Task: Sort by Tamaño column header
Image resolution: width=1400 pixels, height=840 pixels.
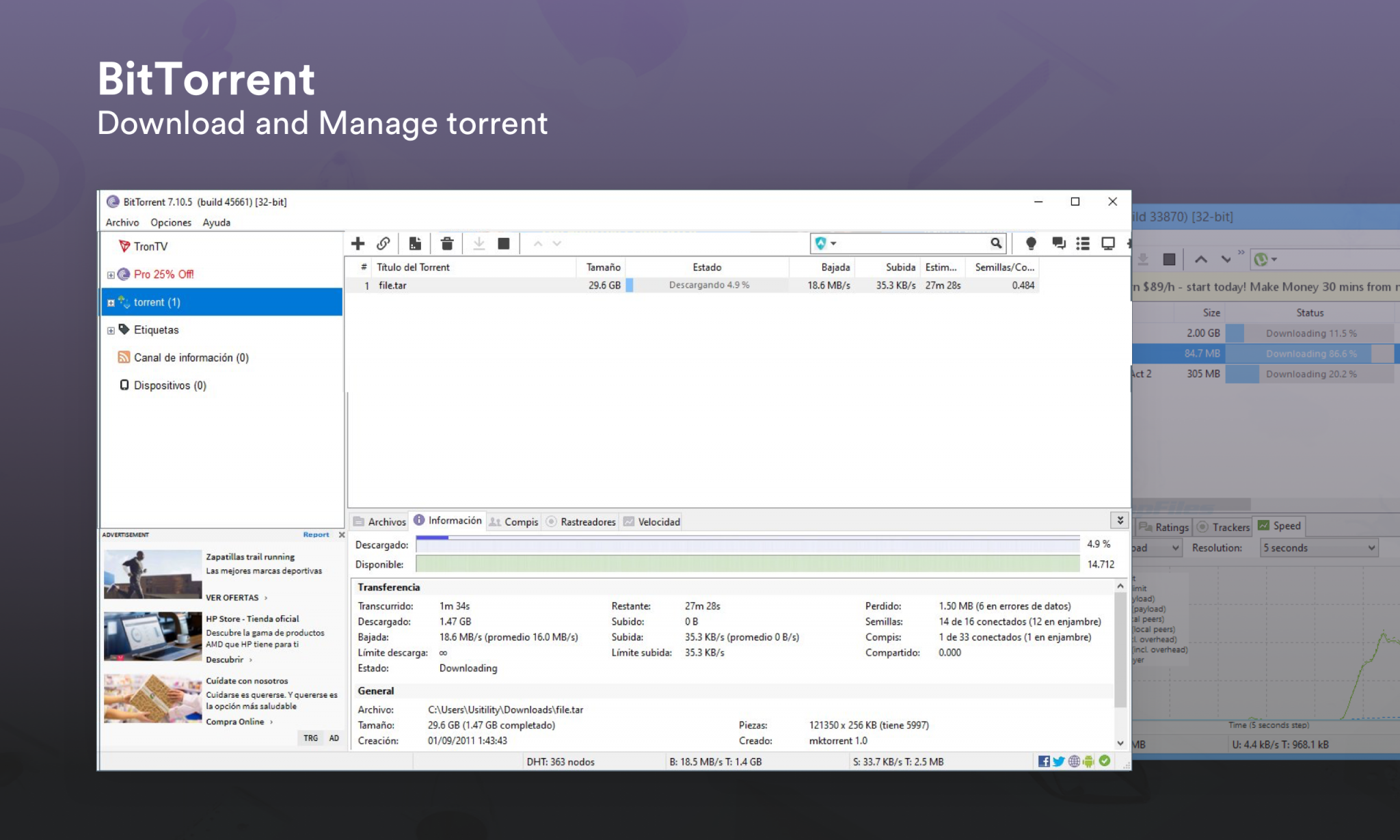Action: click(x=600, y=267)
